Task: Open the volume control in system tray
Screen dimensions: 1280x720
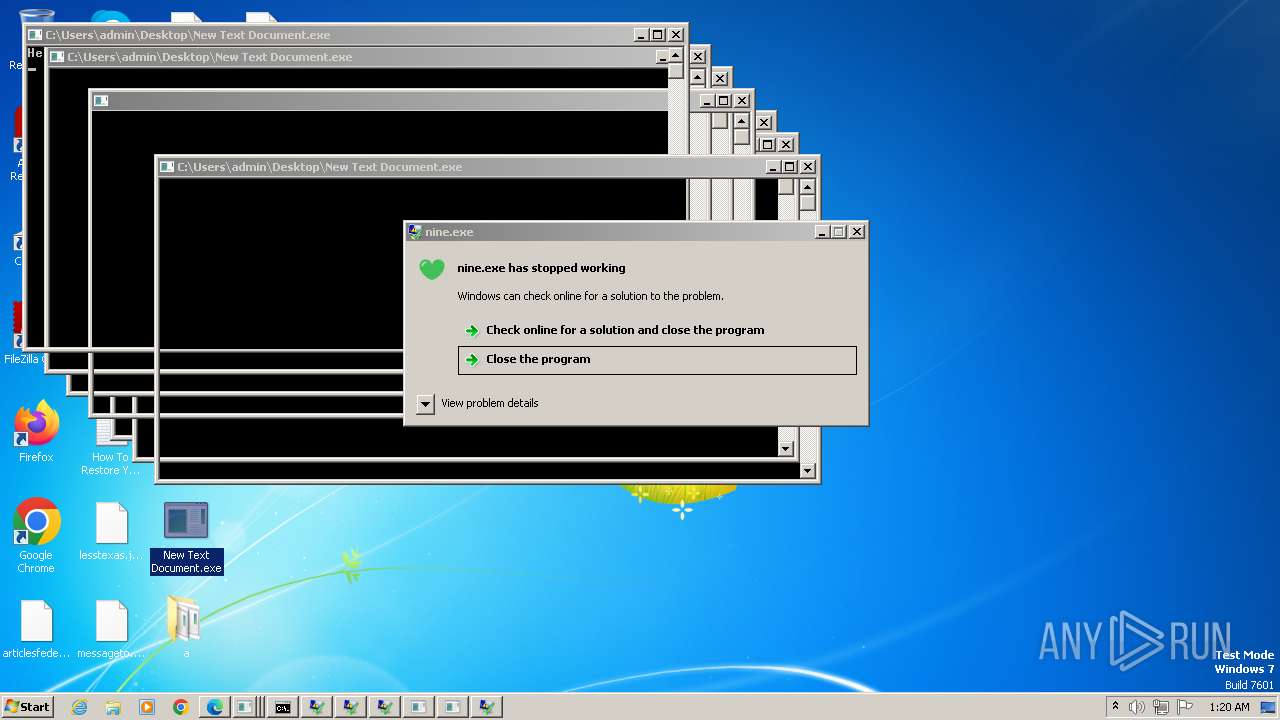Action: pos(1137,707)
